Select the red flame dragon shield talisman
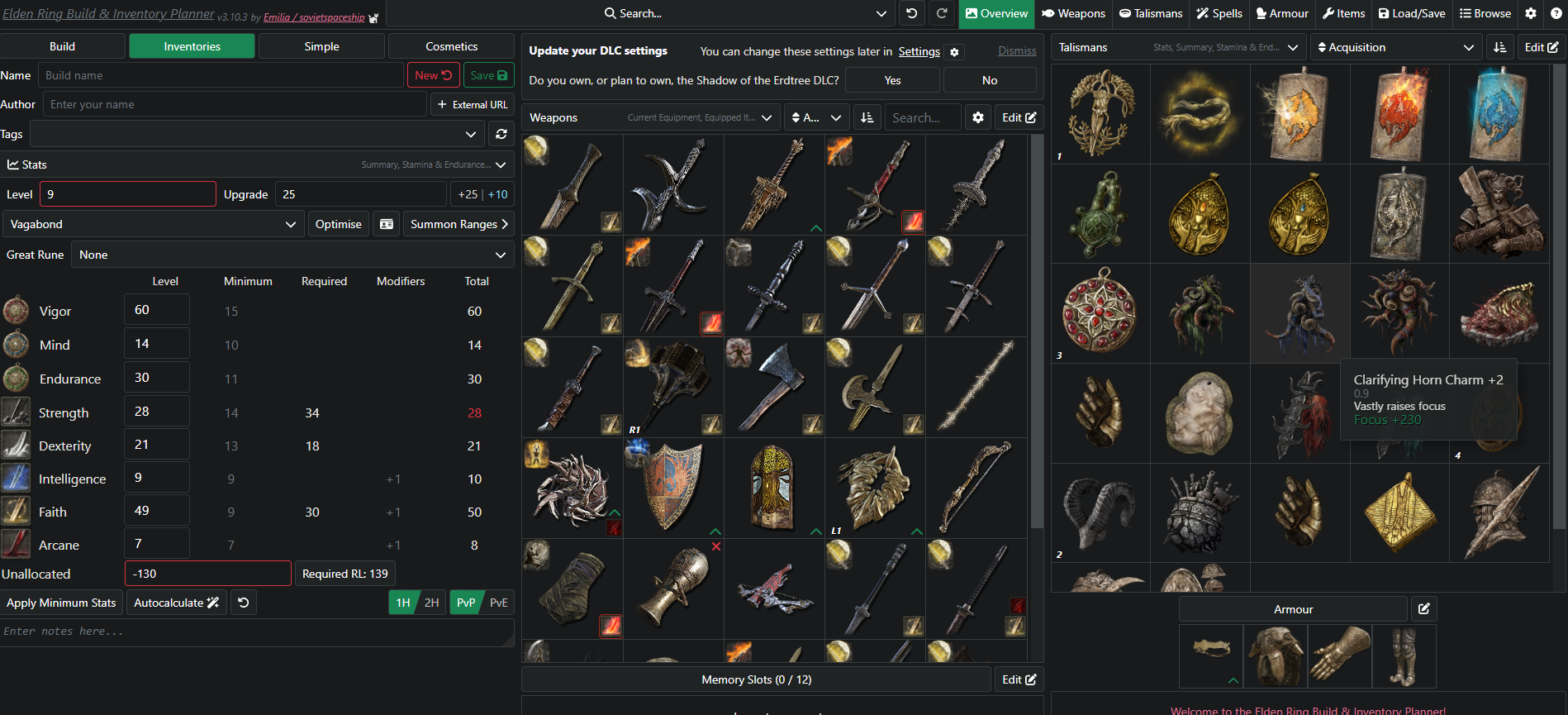Viewport: 1568px width, 715px height. coord(1399,114)
